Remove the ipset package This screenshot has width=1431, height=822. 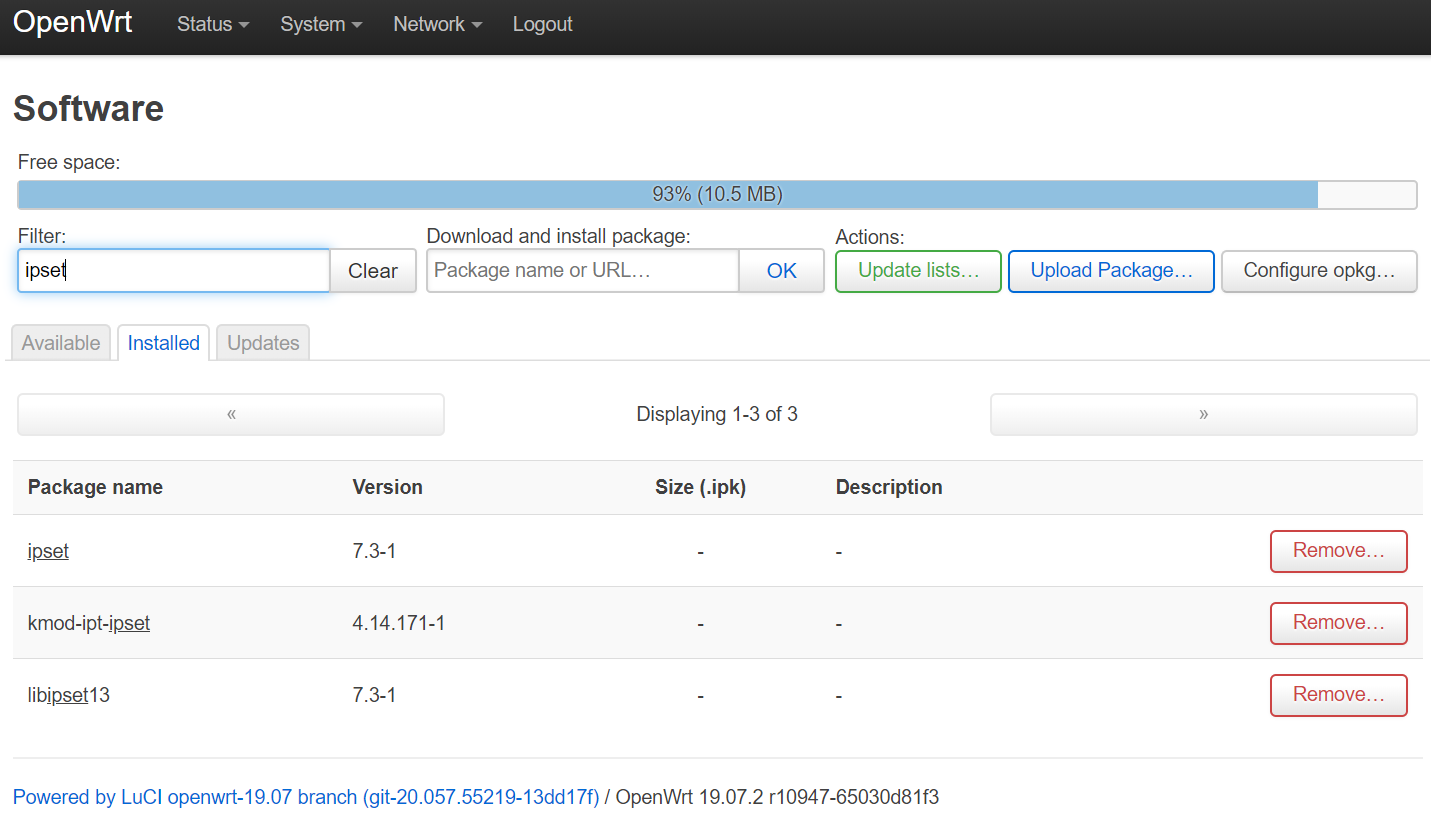[1338, 551]
